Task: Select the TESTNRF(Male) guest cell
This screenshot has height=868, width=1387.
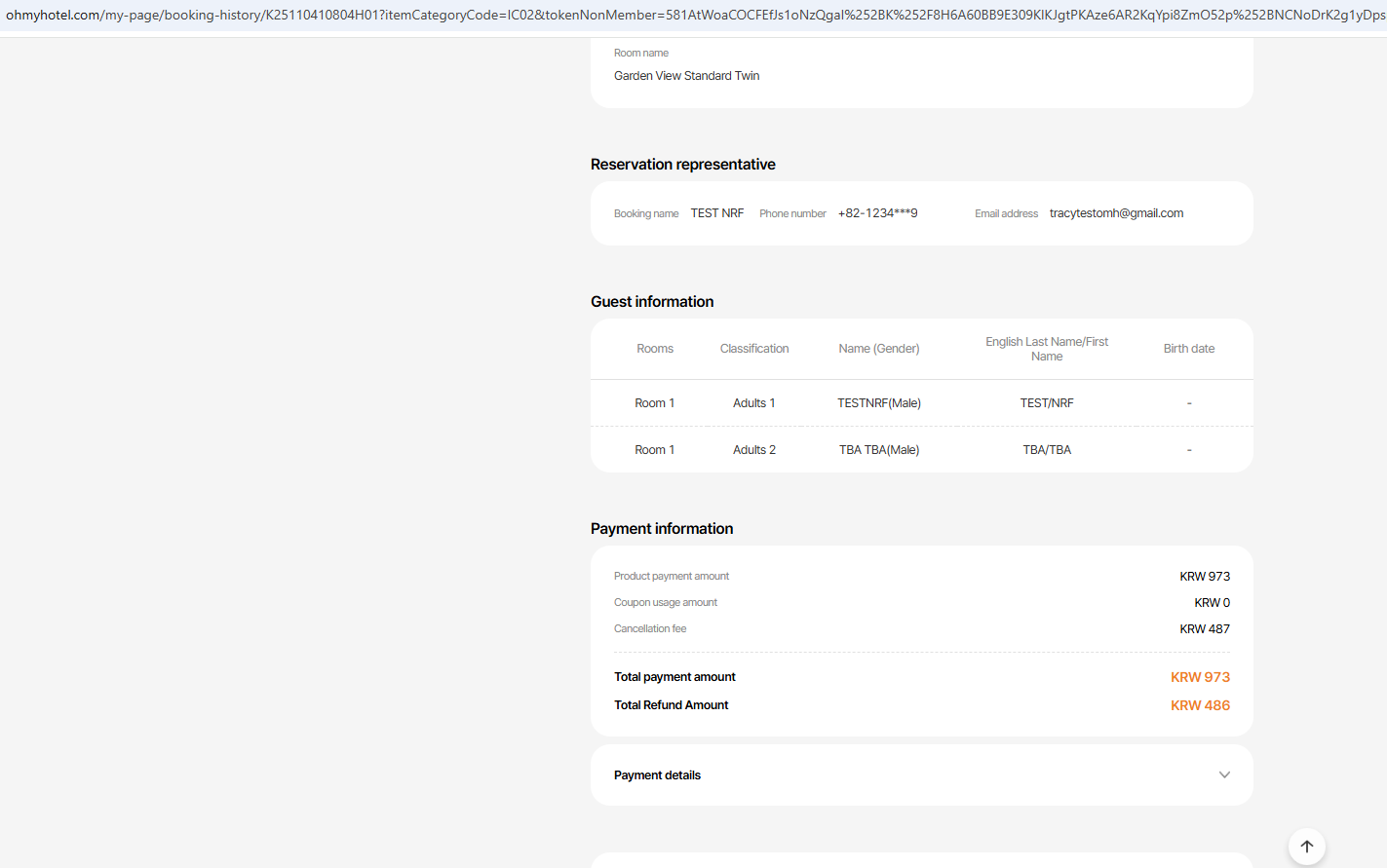Action: pos(879,403)
